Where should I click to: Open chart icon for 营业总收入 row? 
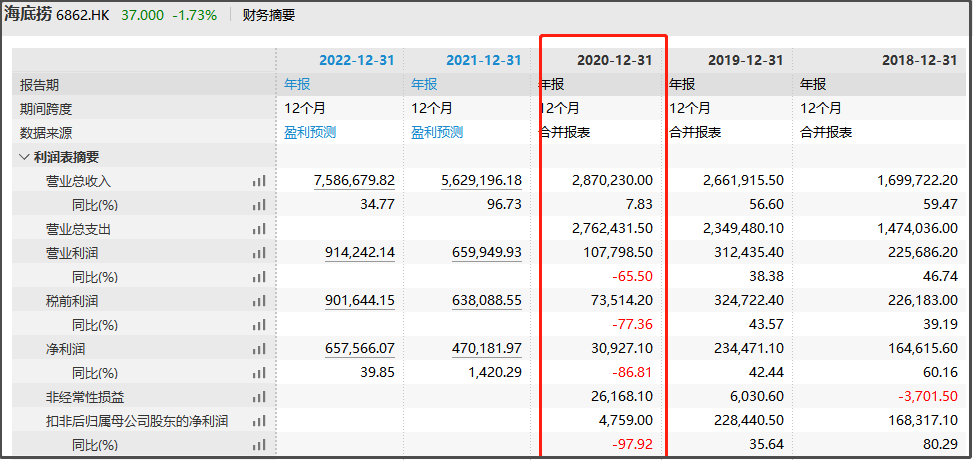[x=259, y=181]
